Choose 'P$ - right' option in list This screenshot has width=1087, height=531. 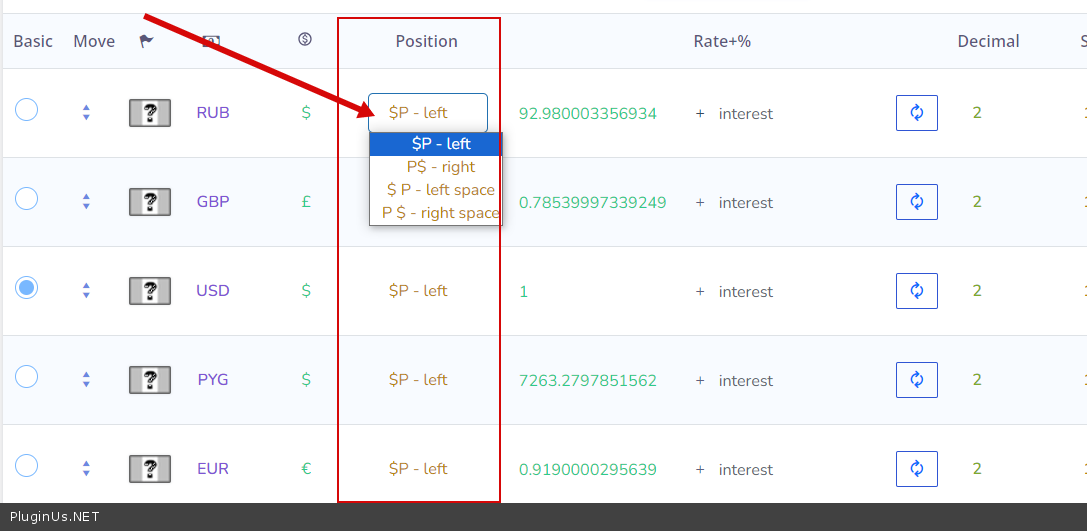point(440,167)
